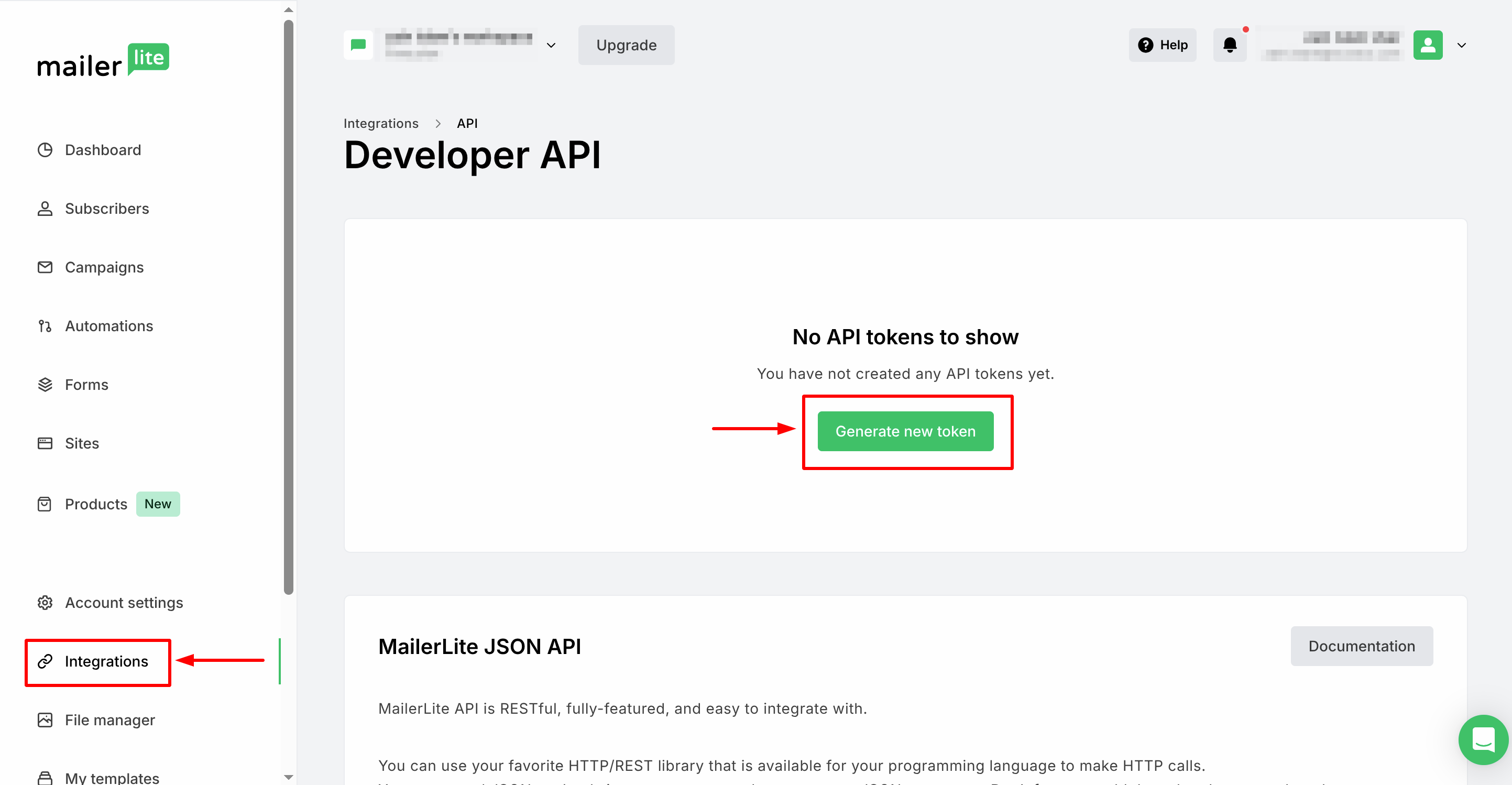This screenshot has height=785, width=1512.
Task: Open Account settings
Action: click(110, 603)
